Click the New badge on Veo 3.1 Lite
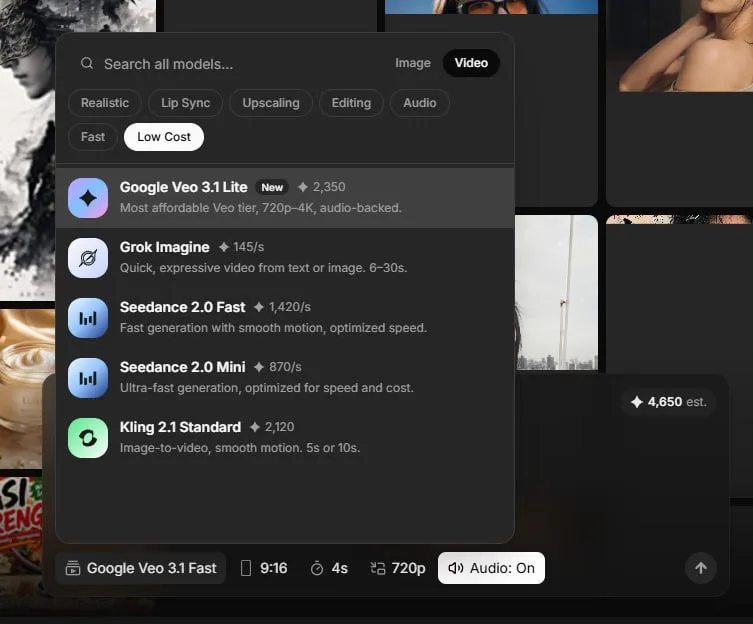The height and width of the screenshot is (624, 753). tap(272, 187)
